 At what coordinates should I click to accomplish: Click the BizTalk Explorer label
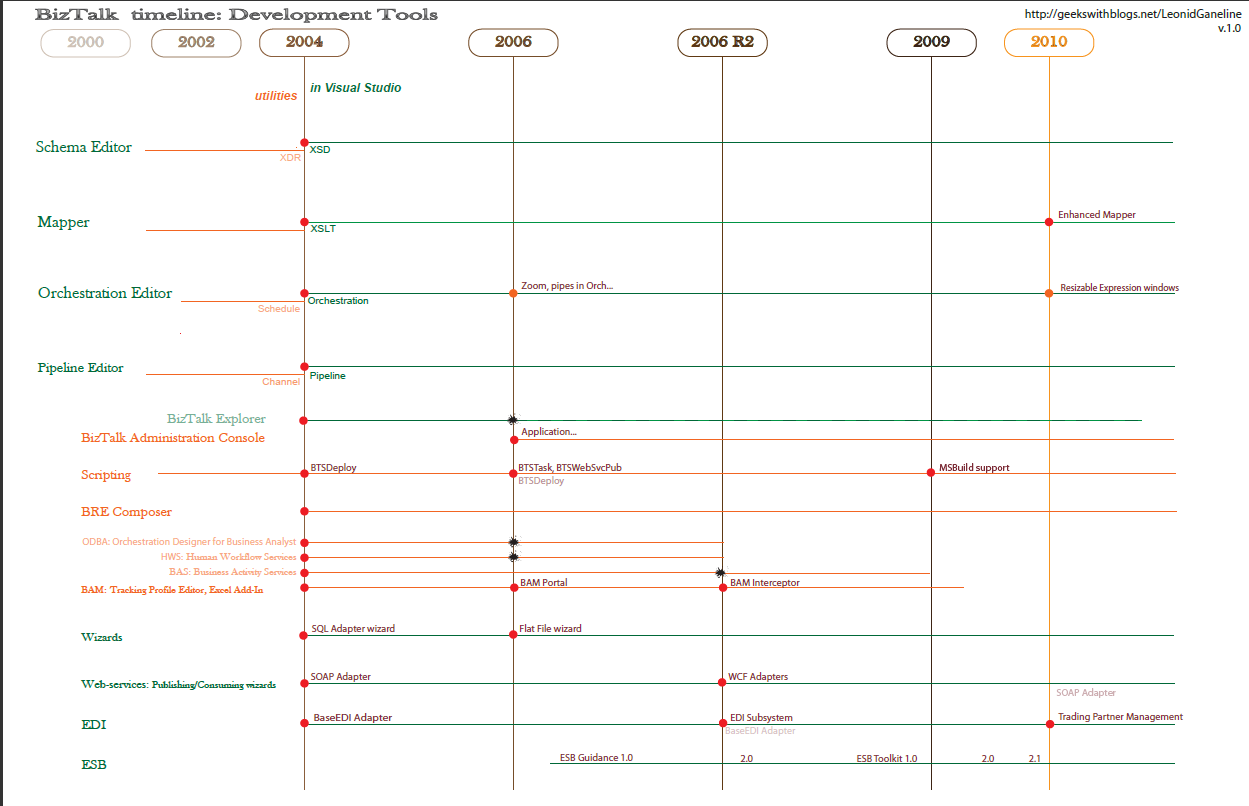click(216, 419)
